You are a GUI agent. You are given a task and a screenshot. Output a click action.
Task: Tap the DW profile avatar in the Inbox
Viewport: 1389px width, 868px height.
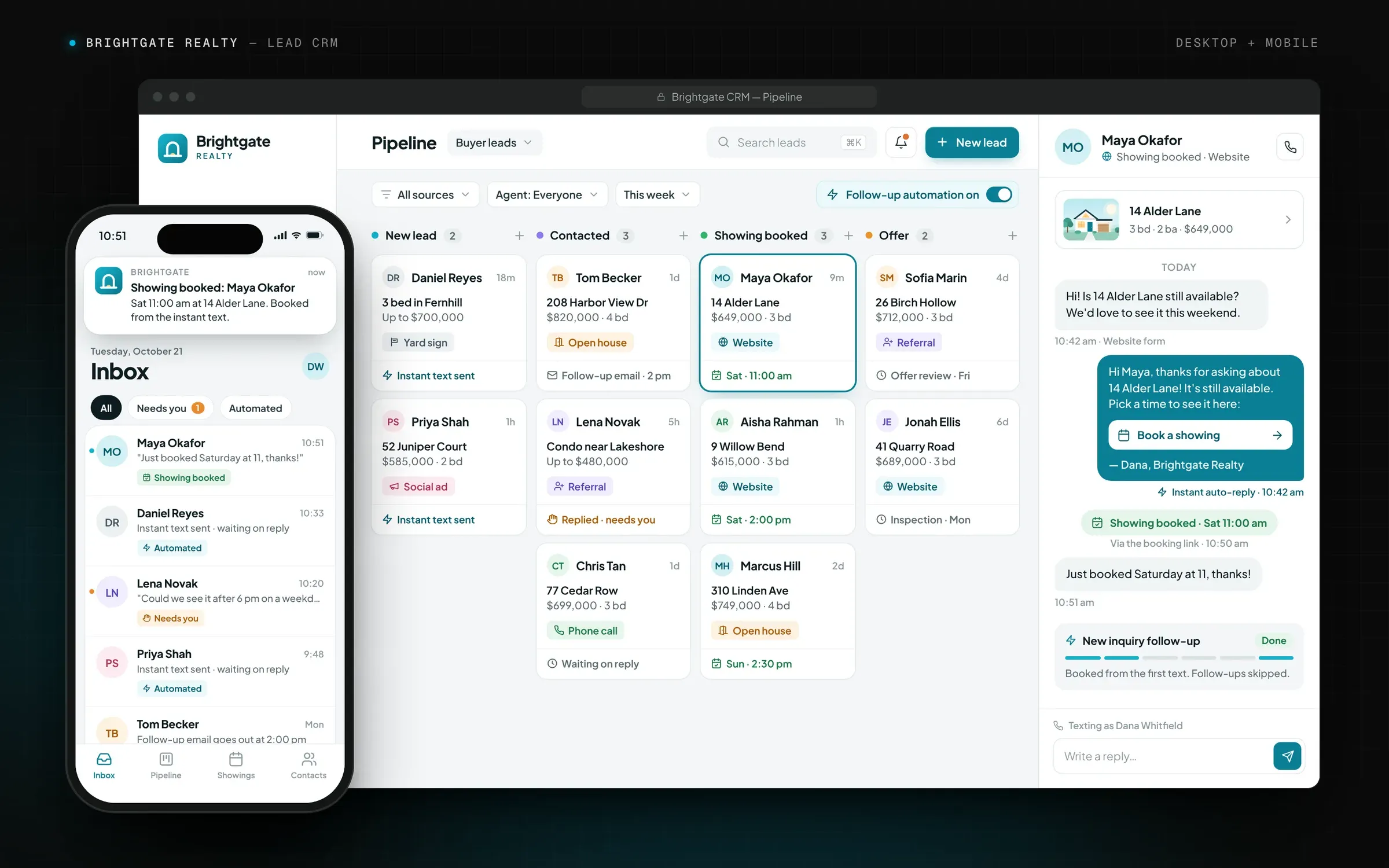pos(315,366)
